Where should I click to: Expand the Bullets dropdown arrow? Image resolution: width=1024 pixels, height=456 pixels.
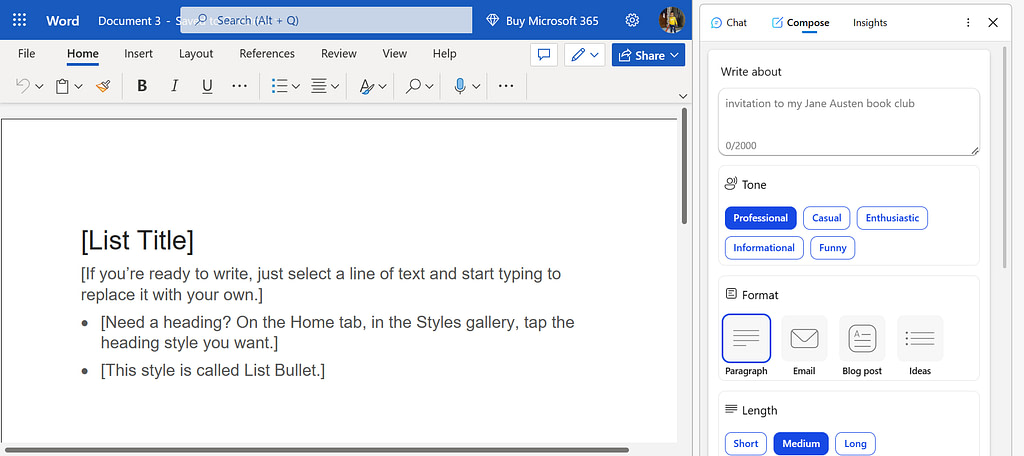(296, 86)
